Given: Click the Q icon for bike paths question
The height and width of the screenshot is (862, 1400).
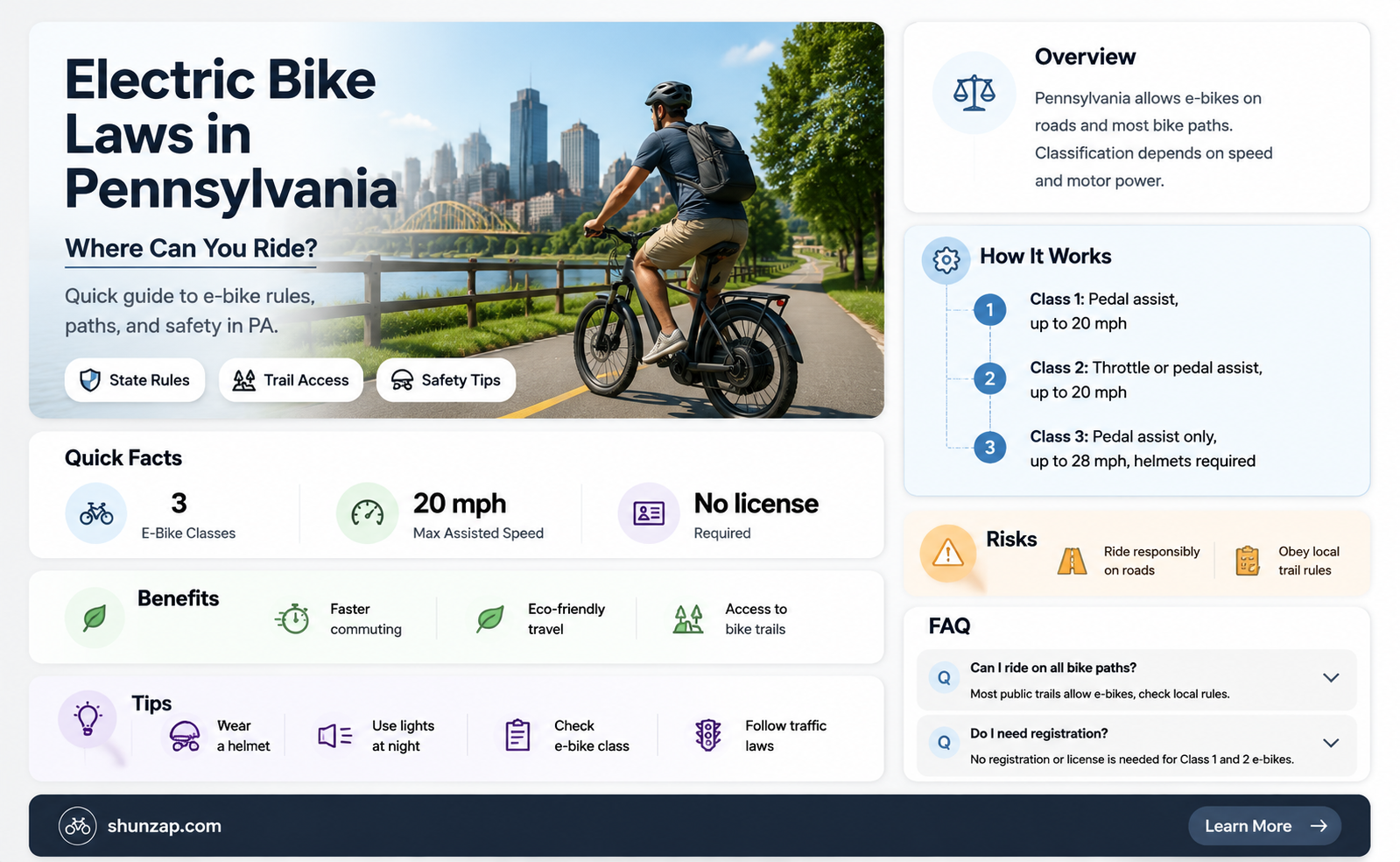Looking at the screenshot, I should [x=944, y=678].
